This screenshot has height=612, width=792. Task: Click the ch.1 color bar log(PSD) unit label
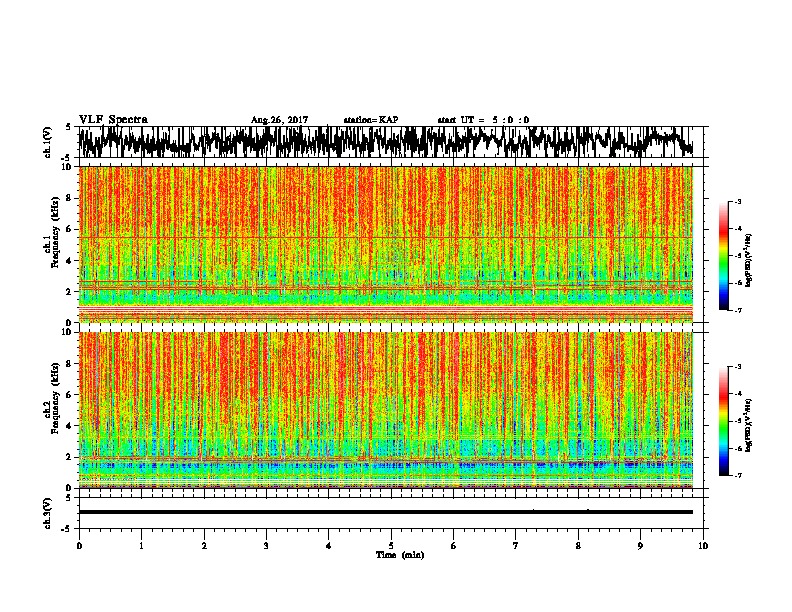coord(749,261)
